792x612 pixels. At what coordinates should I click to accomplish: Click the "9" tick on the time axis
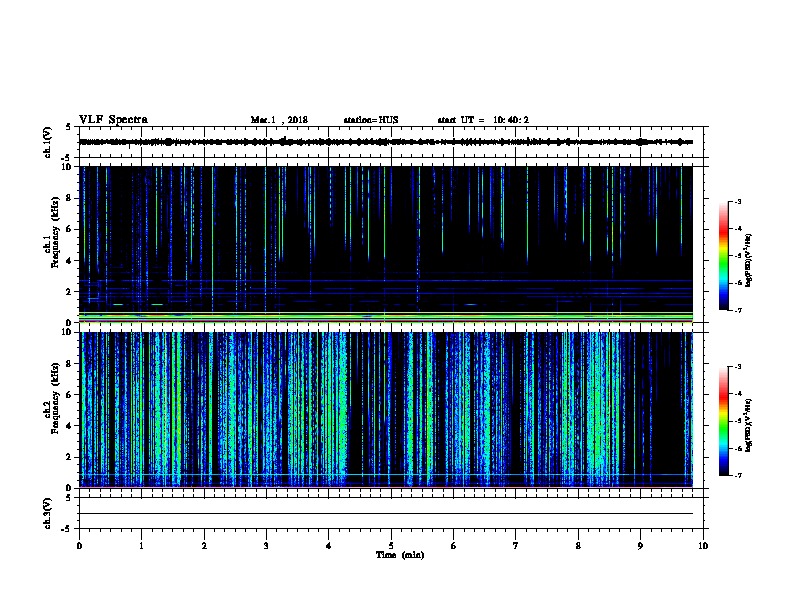point(640,545)
